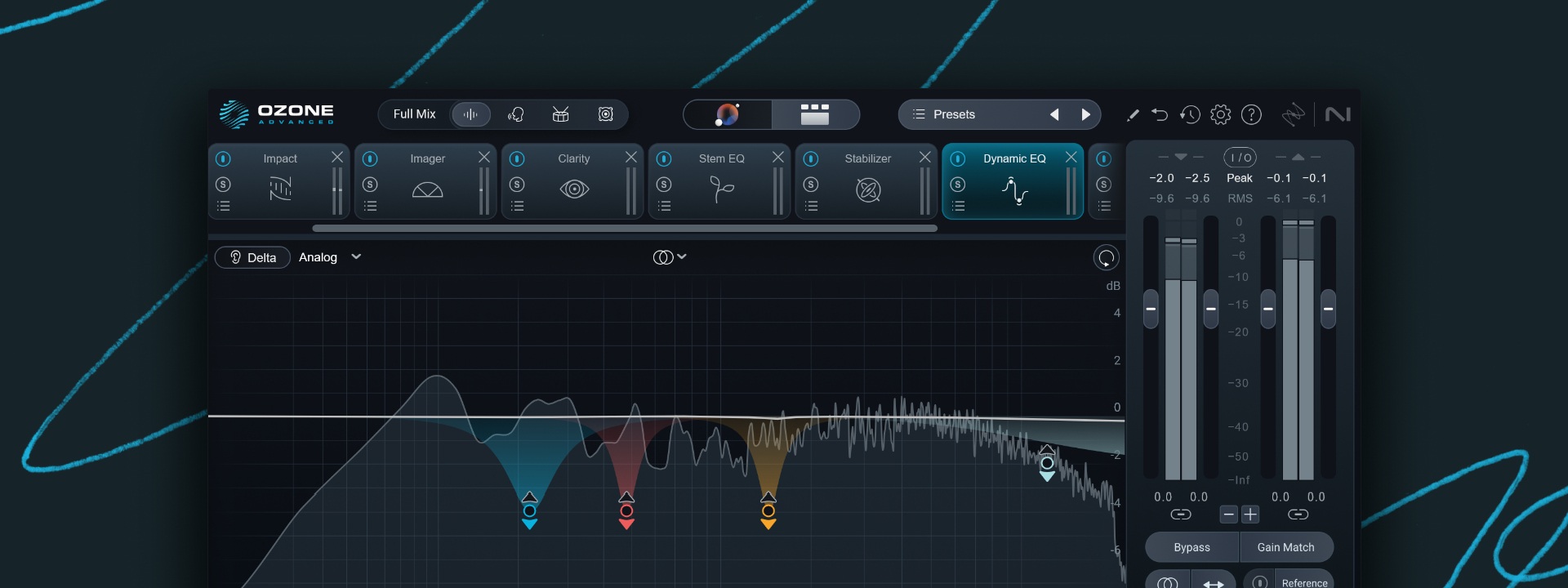1568x588 pixels.
Task: Click the Bypass button
Action: (1192, 547)
